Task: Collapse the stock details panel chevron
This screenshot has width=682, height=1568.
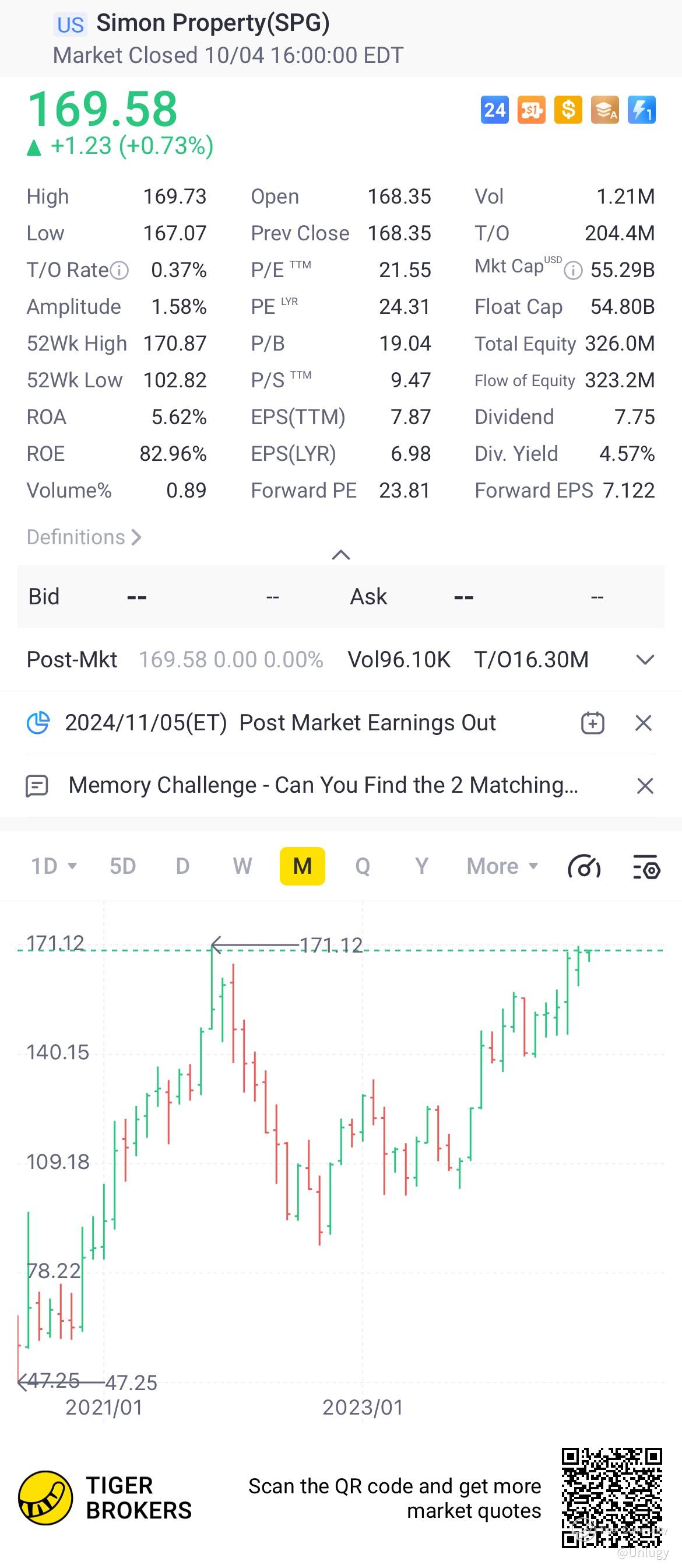Action: (x=340, y=555)
